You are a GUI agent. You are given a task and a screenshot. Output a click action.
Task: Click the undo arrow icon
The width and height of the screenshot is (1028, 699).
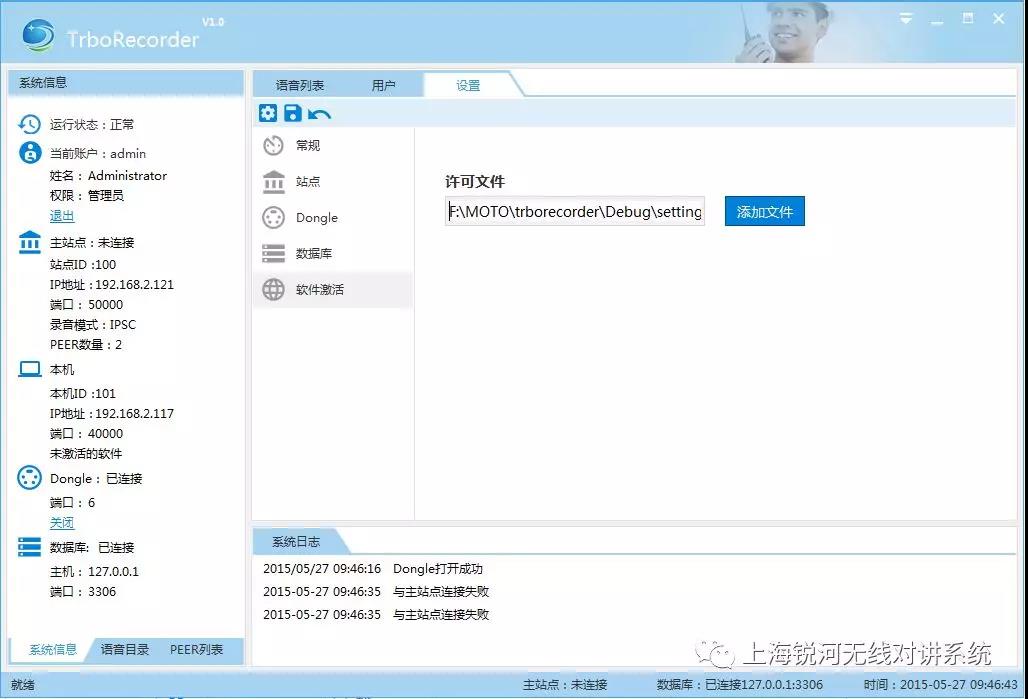(319, 114)
